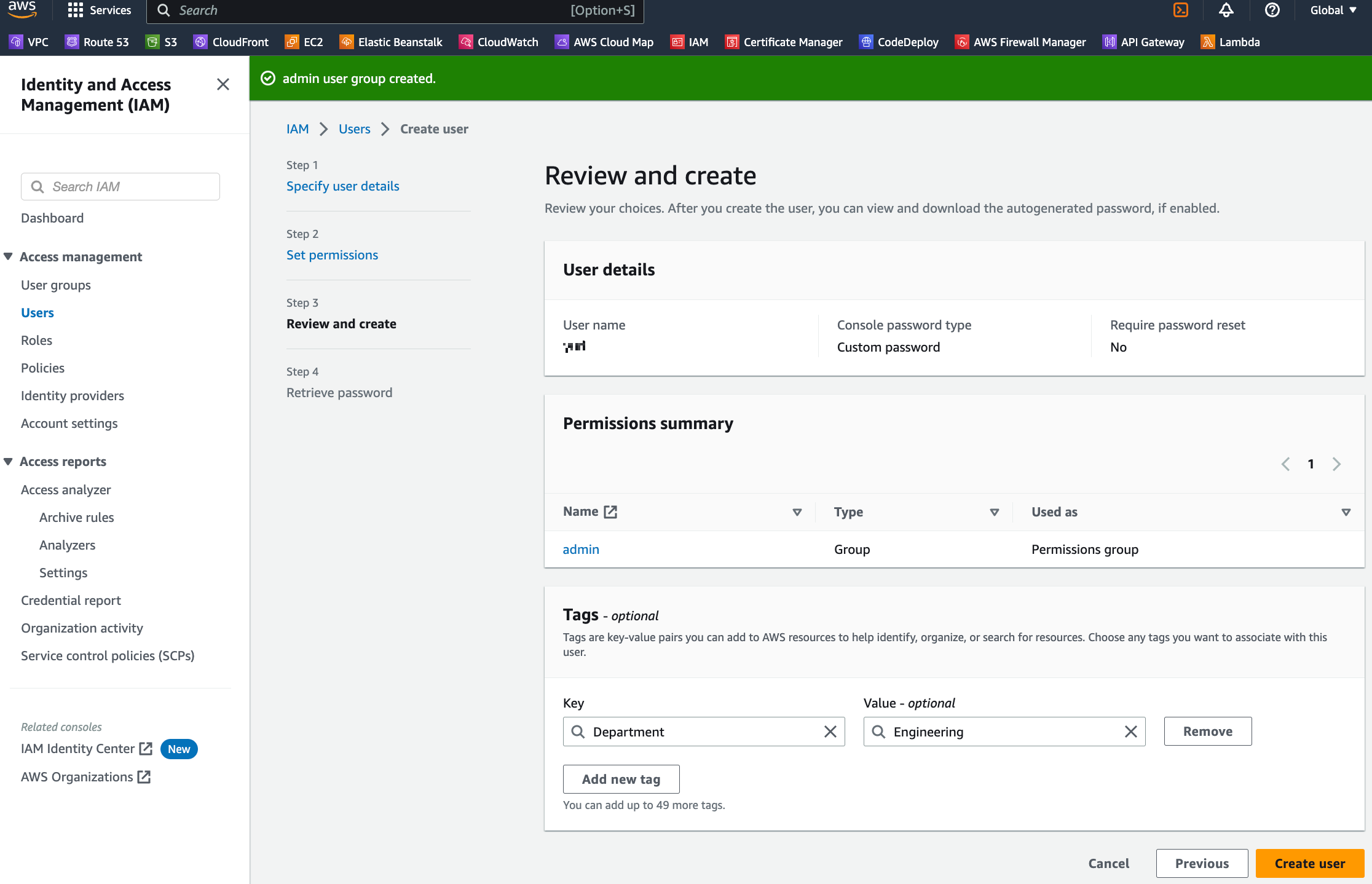Open the Lambda bookmark shortcut

[x=1230, y=42]
